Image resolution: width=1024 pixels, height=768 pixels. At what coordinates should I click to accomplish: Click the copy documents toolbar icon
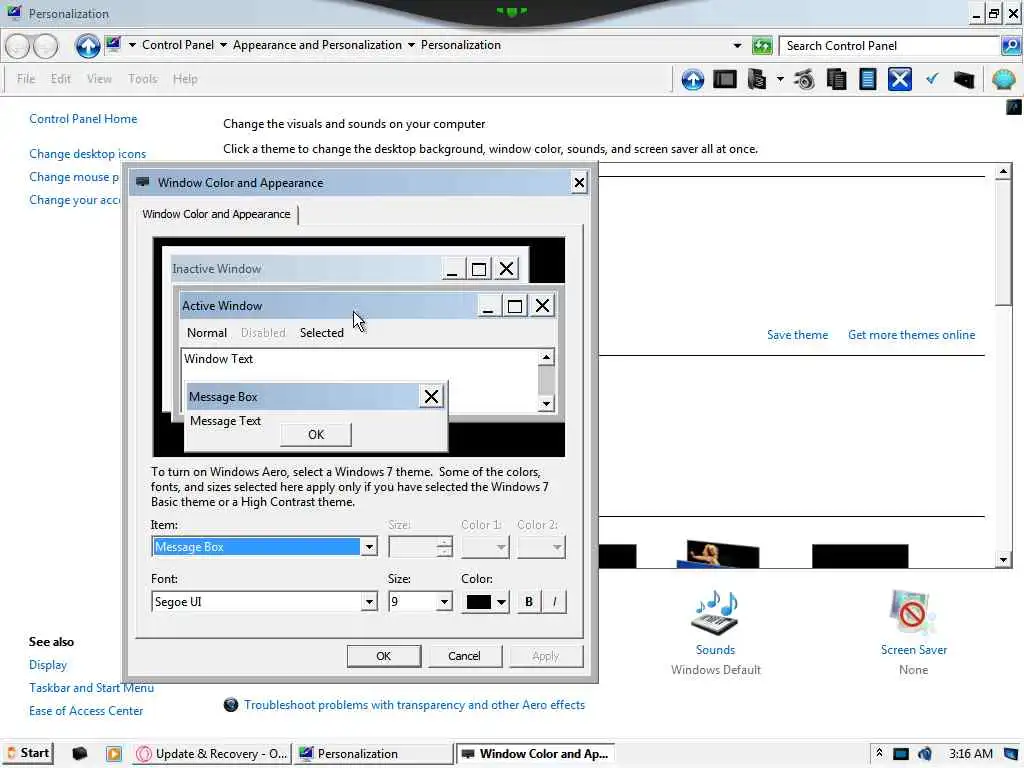(837, 80)
